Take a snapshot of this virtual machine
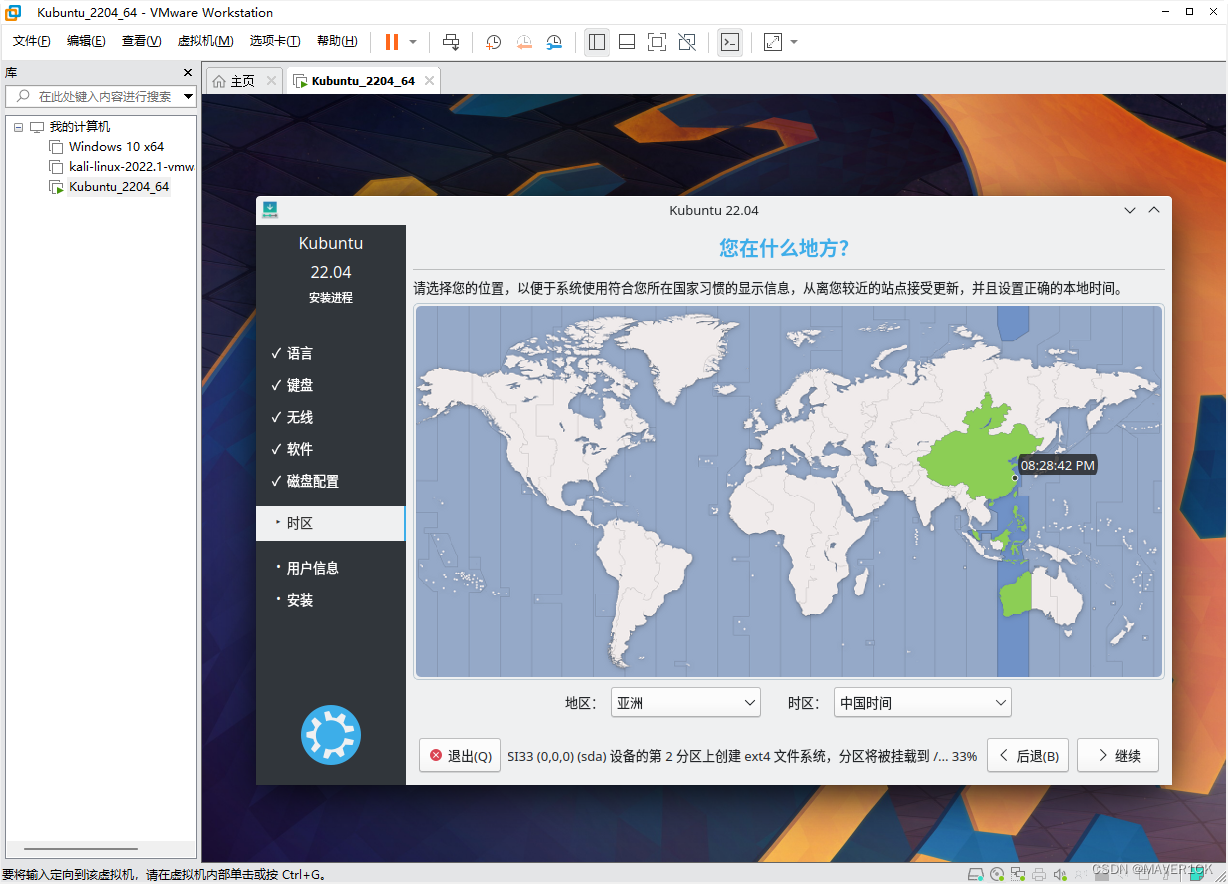The image size is (1228, 884). pos(493,42)
